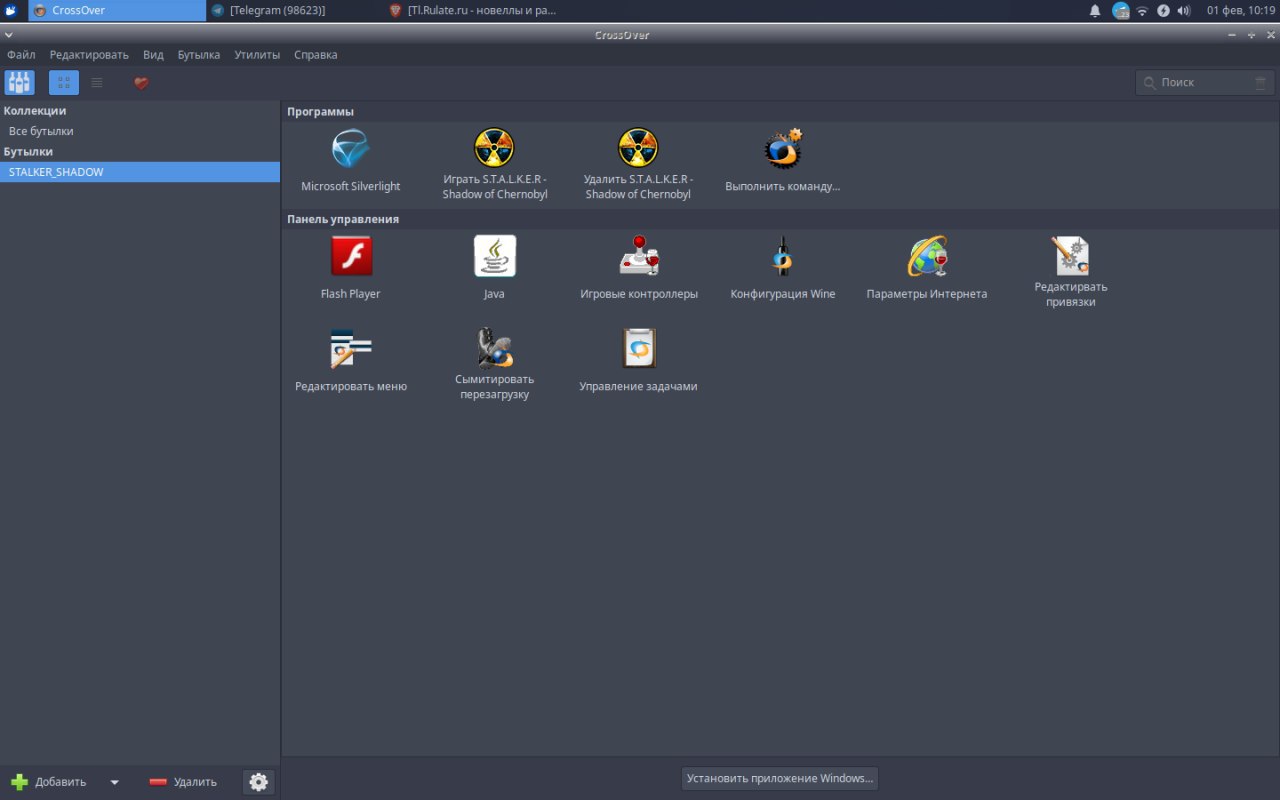Image resolution: width=1280 pixels, height=800 pixels.
Task: Click the Добавить button
Action: click(x=49, y=782)
